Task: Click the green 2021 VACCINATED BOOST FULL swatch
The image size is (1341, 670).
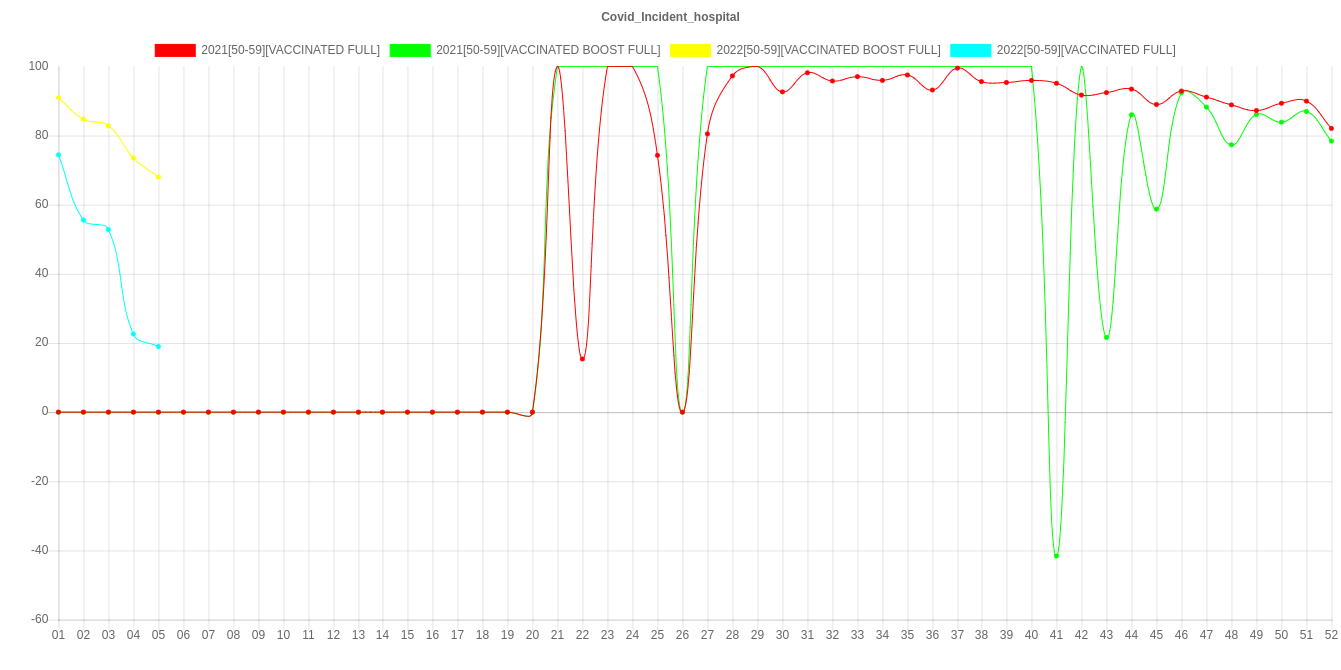Action: 409,50
